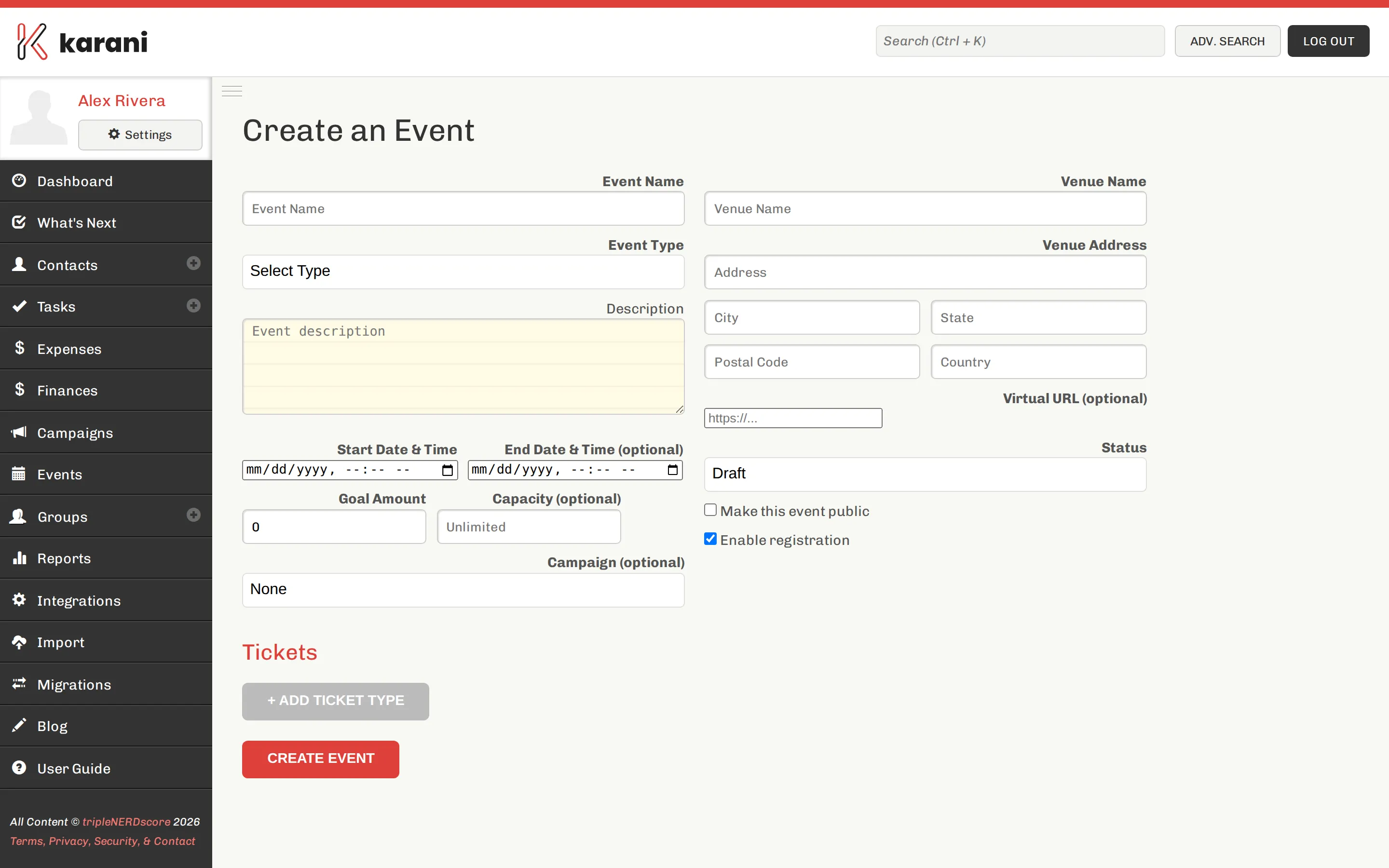Image resolution: width=1389 pixels, height=868 pixels.
Task: Navigate to Campaigns section
Action: [x=106, y=432]
